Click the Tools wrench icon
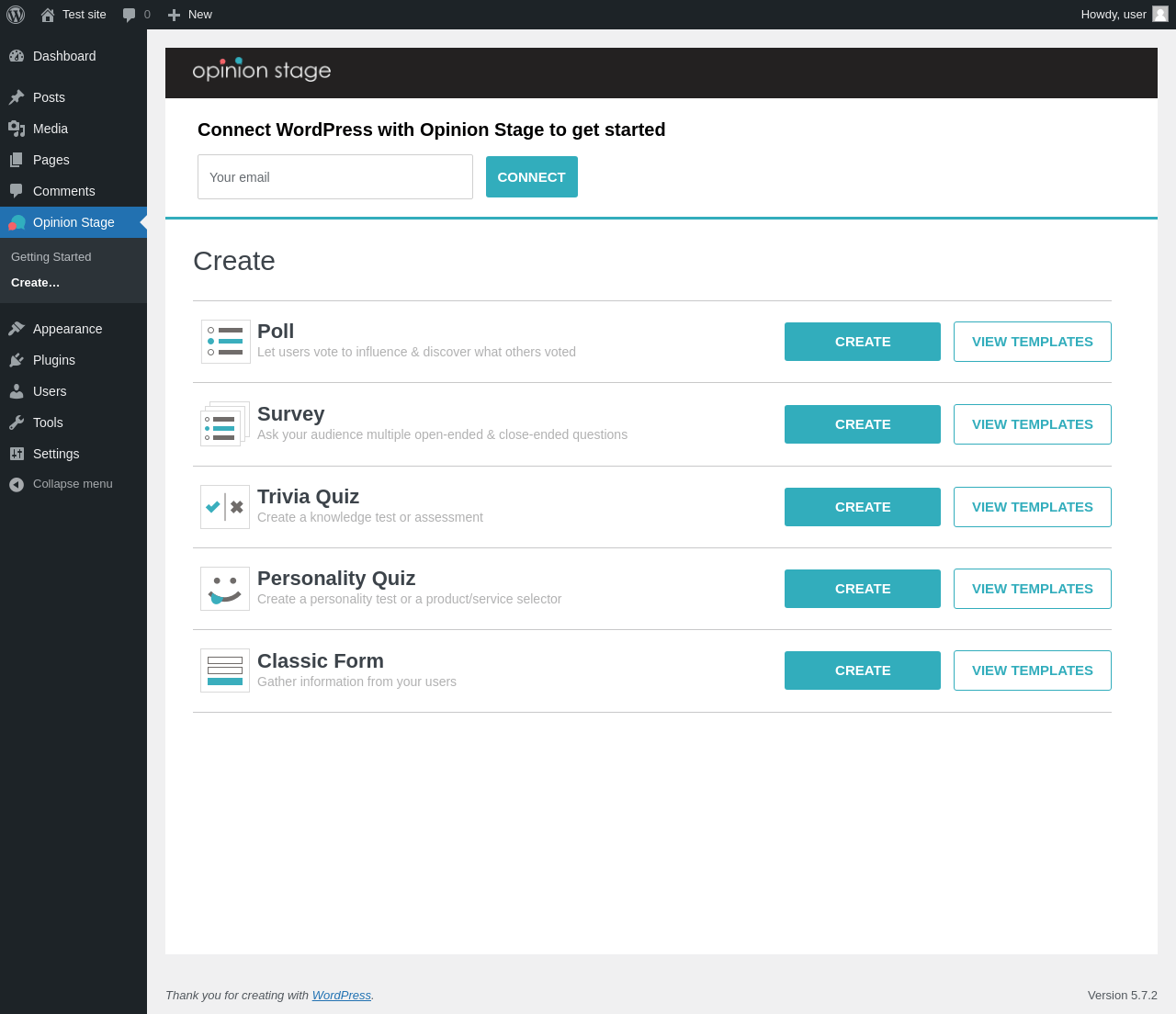The image size is (1176, 1014). [17, 422]
